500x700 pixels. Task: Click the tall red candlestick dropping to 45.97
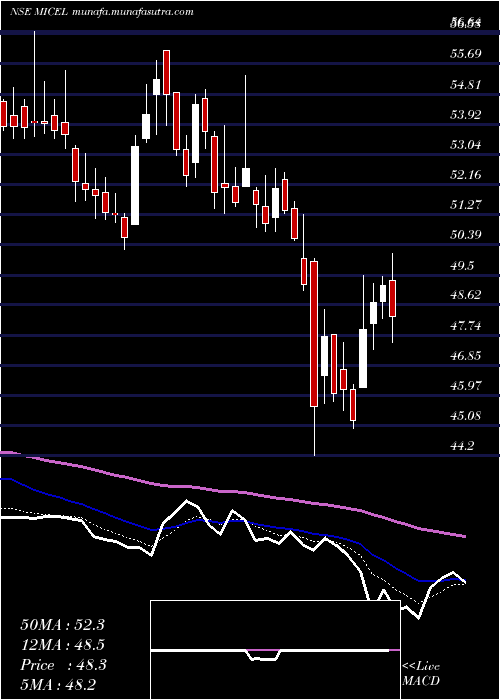(x=314, y=334)
